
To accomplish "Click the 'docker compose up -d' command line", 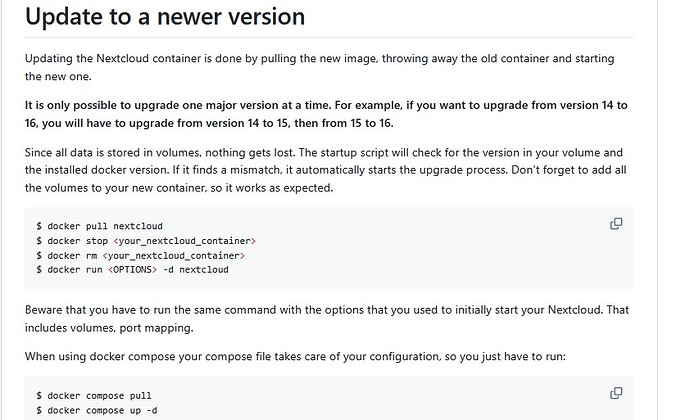I will point(97,410).
